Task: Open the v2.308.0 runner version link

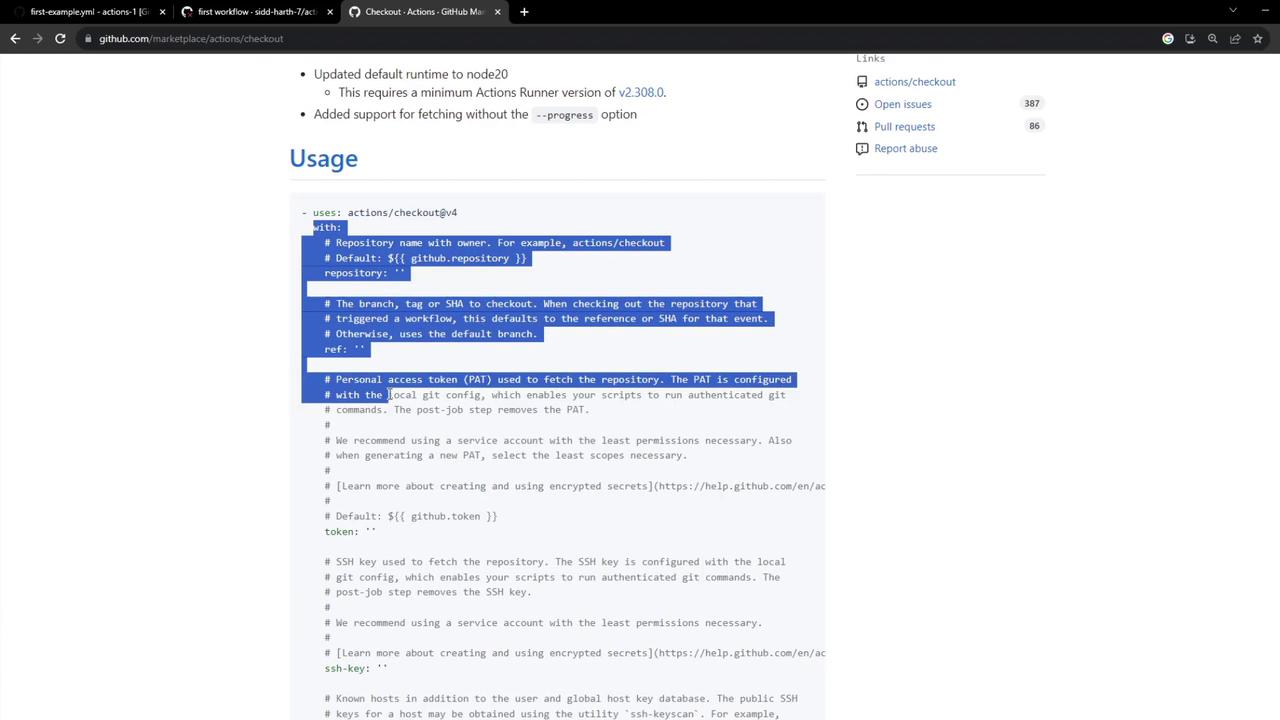Action: (x=641, y=92)
